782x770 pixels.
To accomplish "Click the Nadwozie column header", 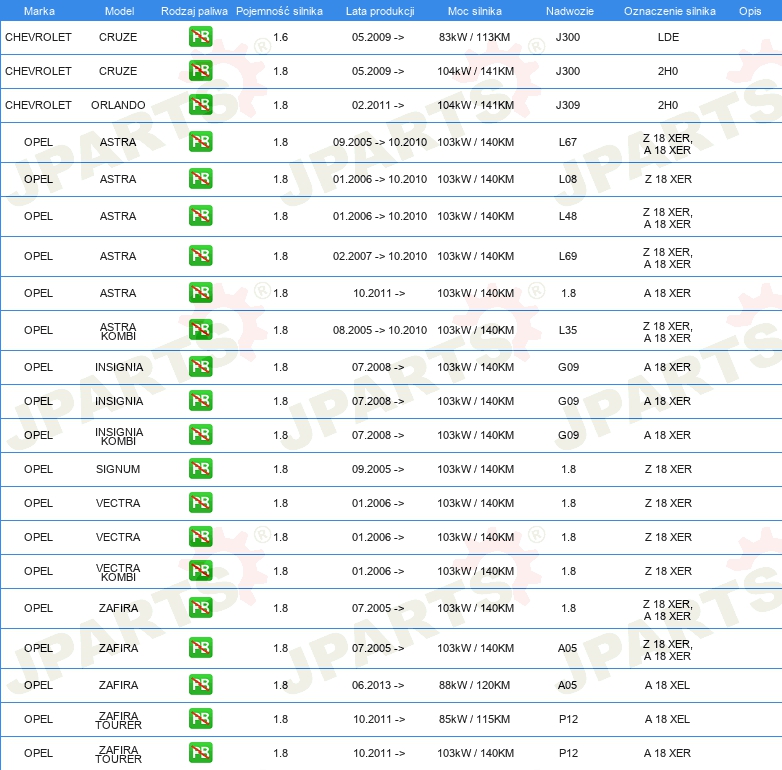I will tap(569, 10).
